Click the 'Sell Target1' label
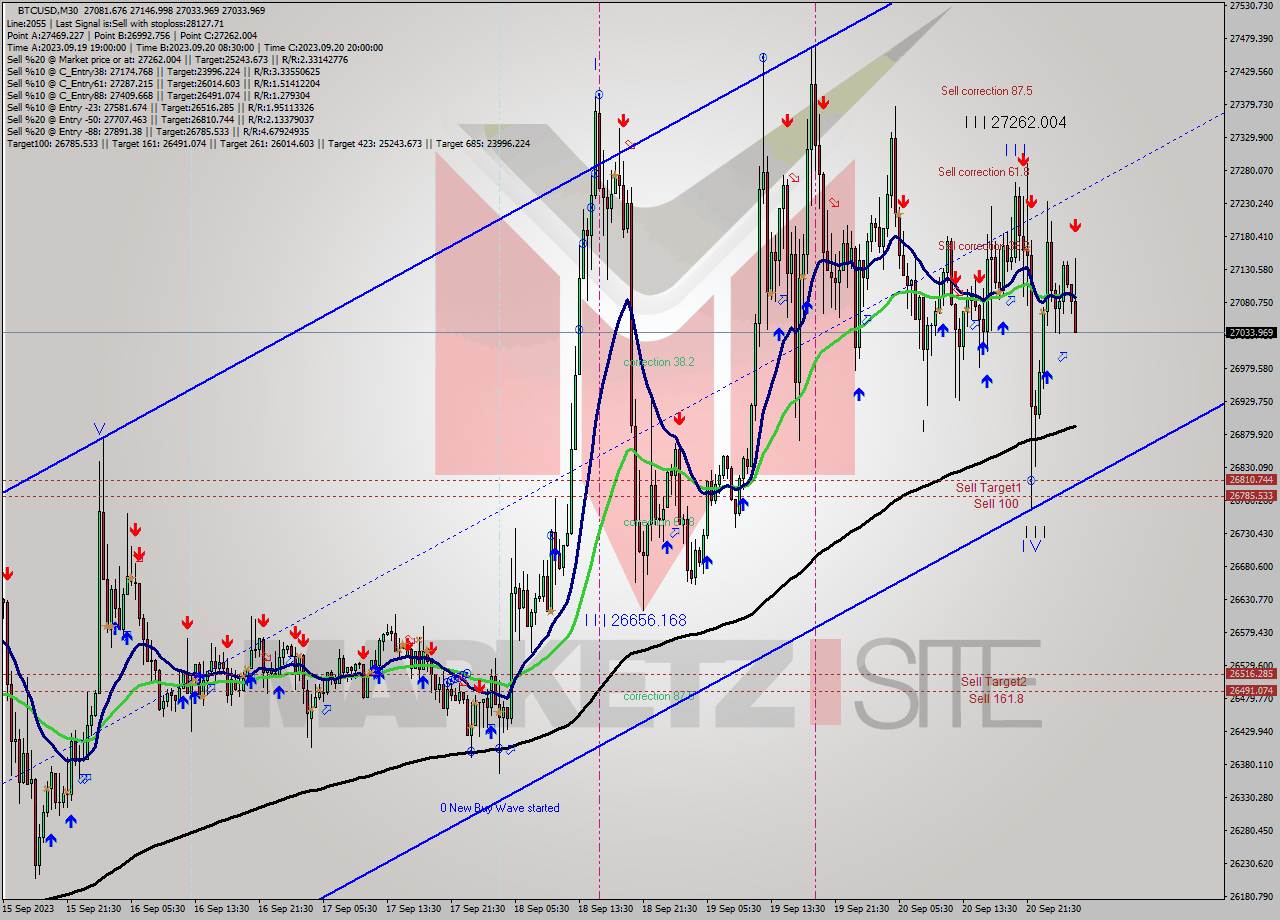This screenshot has width=1280, height=920. pos(988,488)
